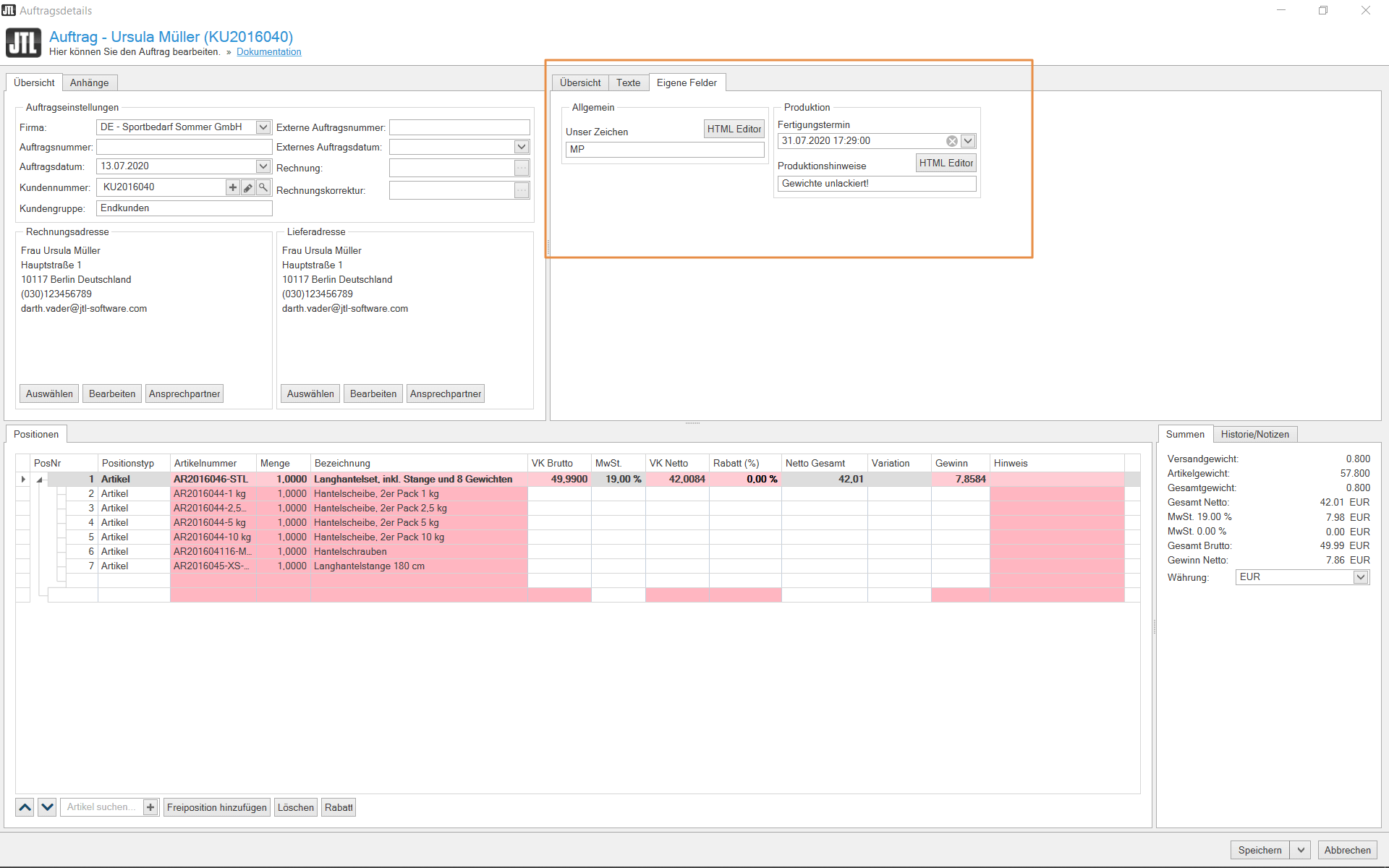Image resolution: width=1389 pixels, height=868 pixels.
Task: Open ellipsis button next to Rechnungskorrektur field
Action: (522, 190)
